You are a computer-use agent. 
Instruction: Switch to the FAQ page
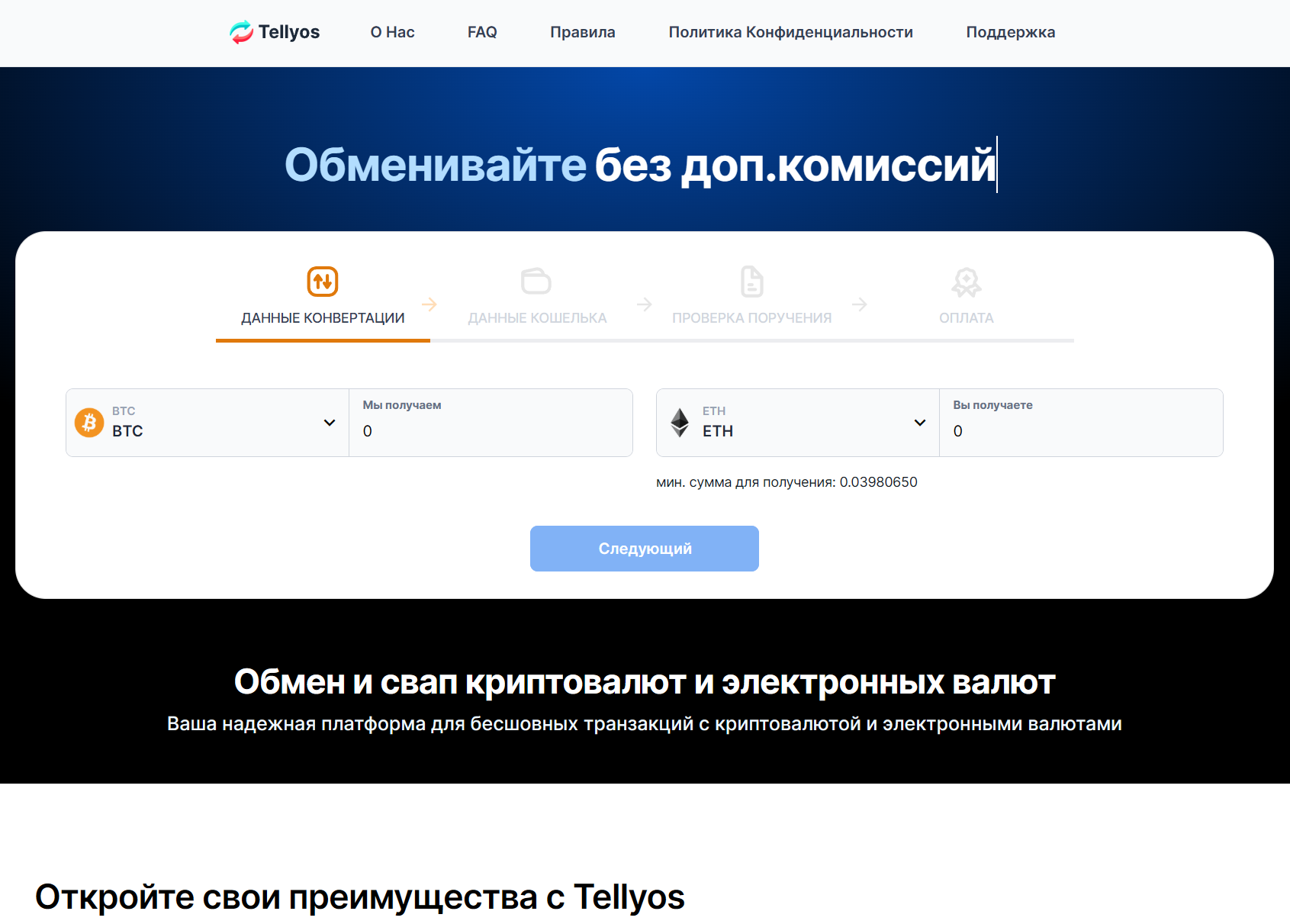[x=482, y=32]
